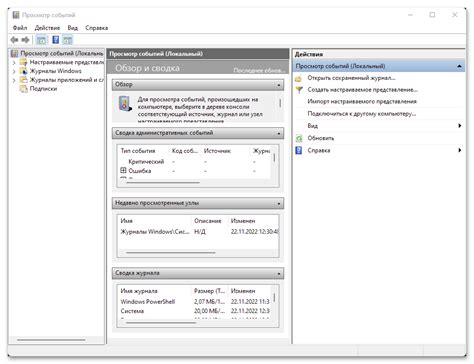Maximize the Event Viewer window
This screenshot has width=474, height=364.
pyautogui.click(x=432, y=15)
